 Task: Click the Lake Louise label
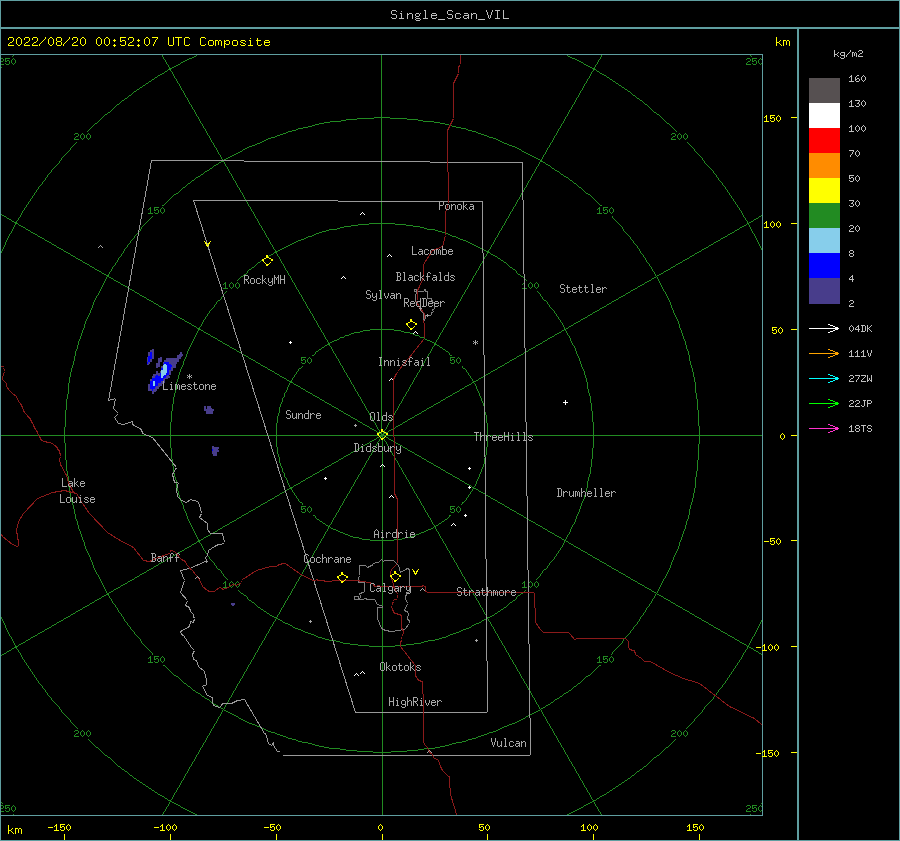(x=77, y=491)
